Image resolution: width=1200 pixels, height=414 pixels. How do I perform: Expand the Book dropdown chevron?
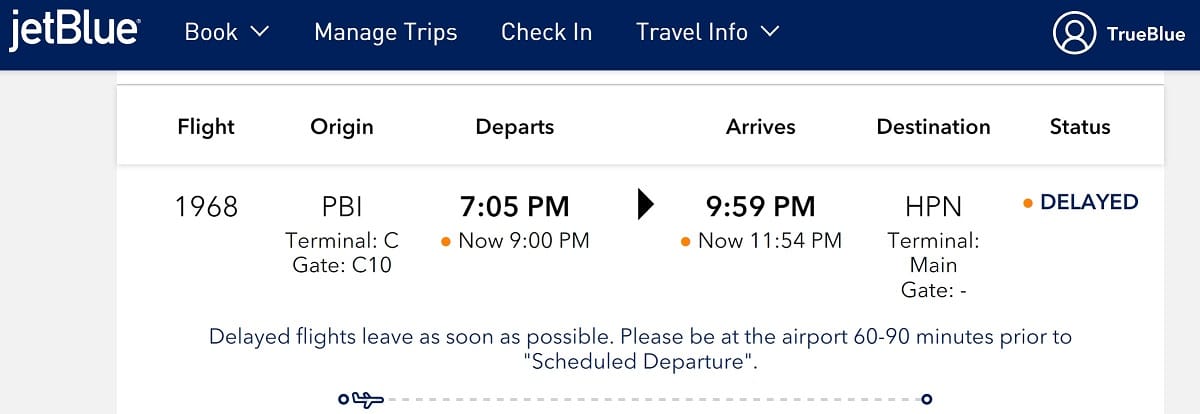point(259,33)
